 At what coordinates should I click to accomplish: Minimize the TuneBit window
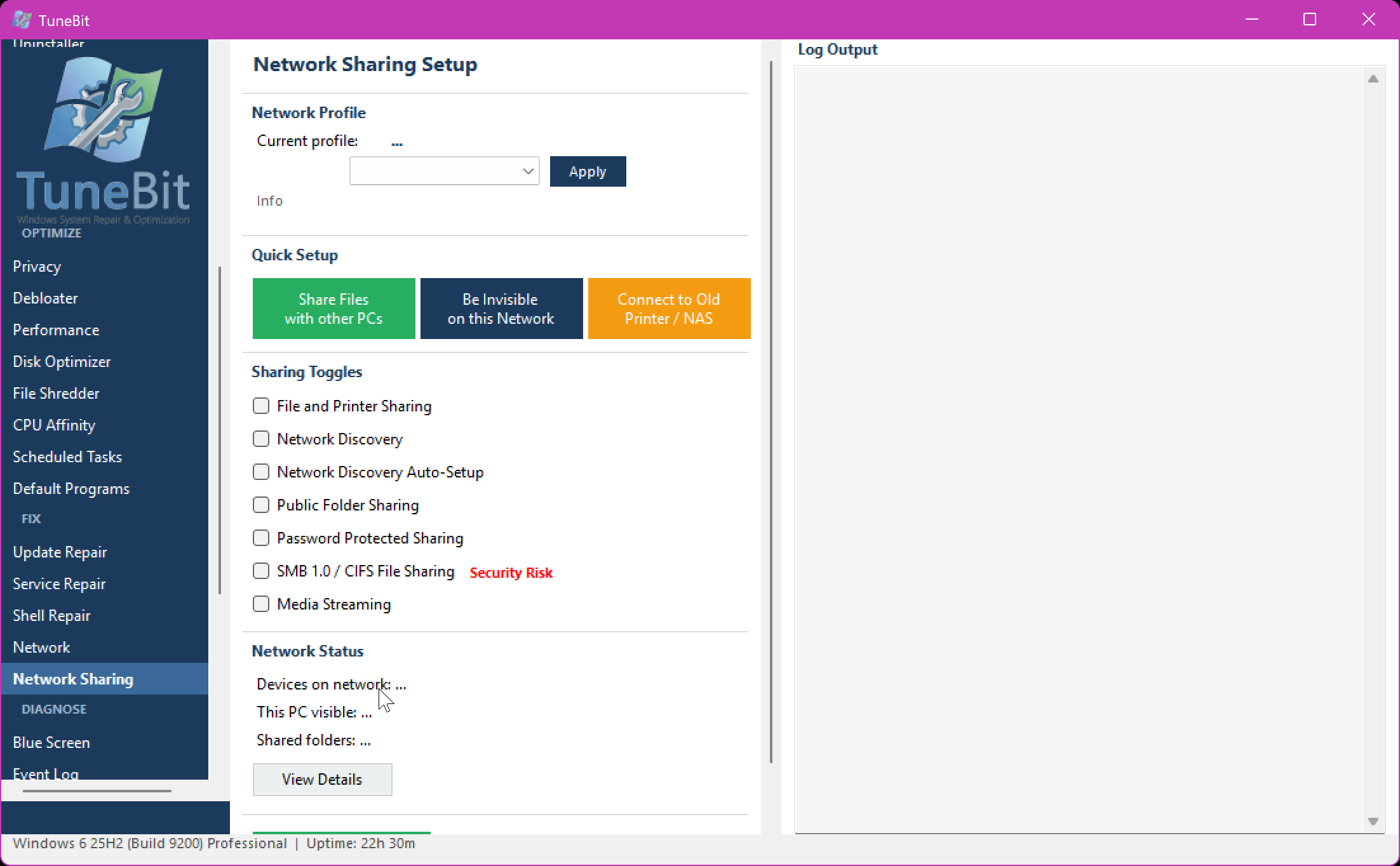[1252, 20]
